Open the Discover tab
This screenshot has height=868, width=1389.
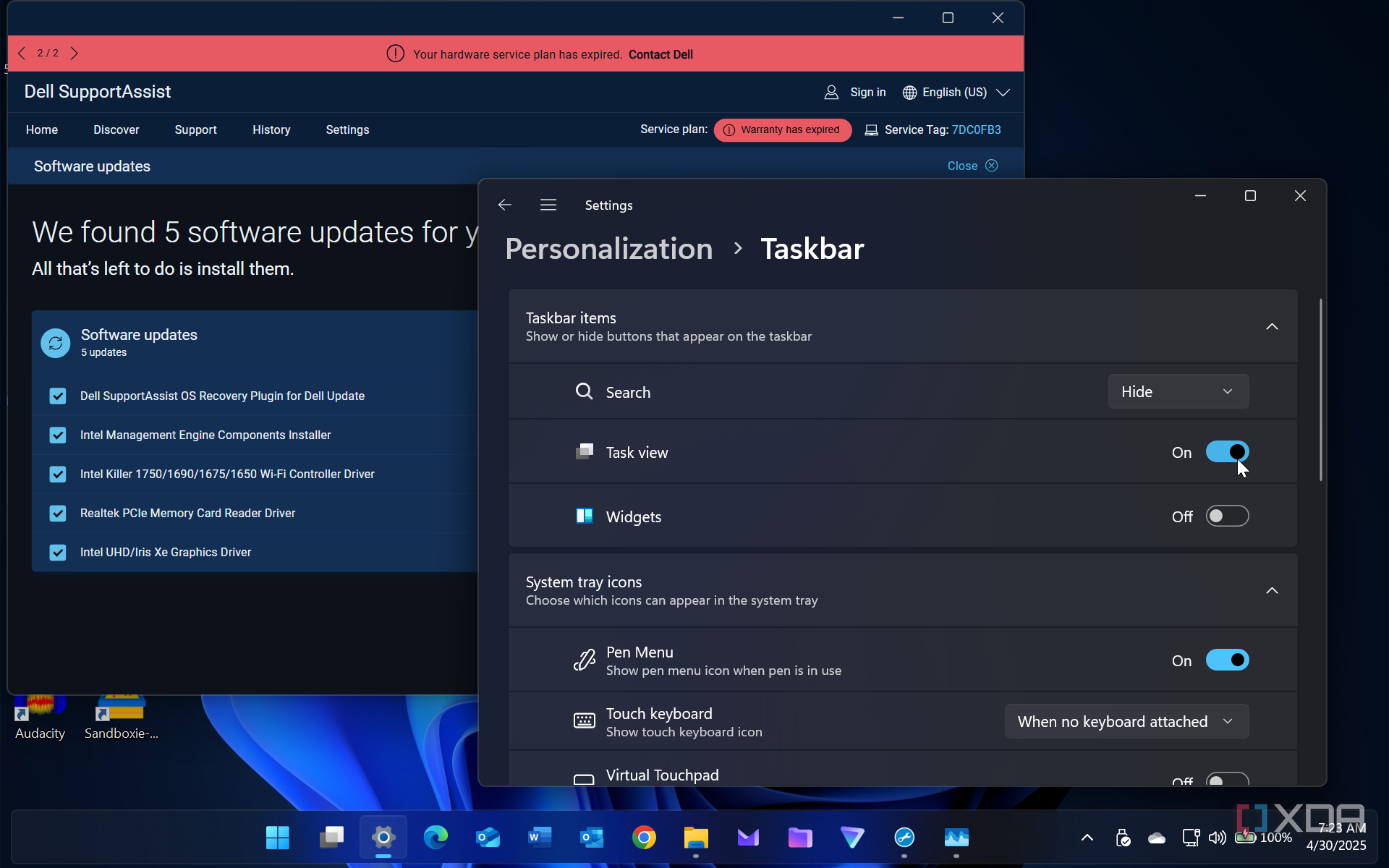pos(116,130)
